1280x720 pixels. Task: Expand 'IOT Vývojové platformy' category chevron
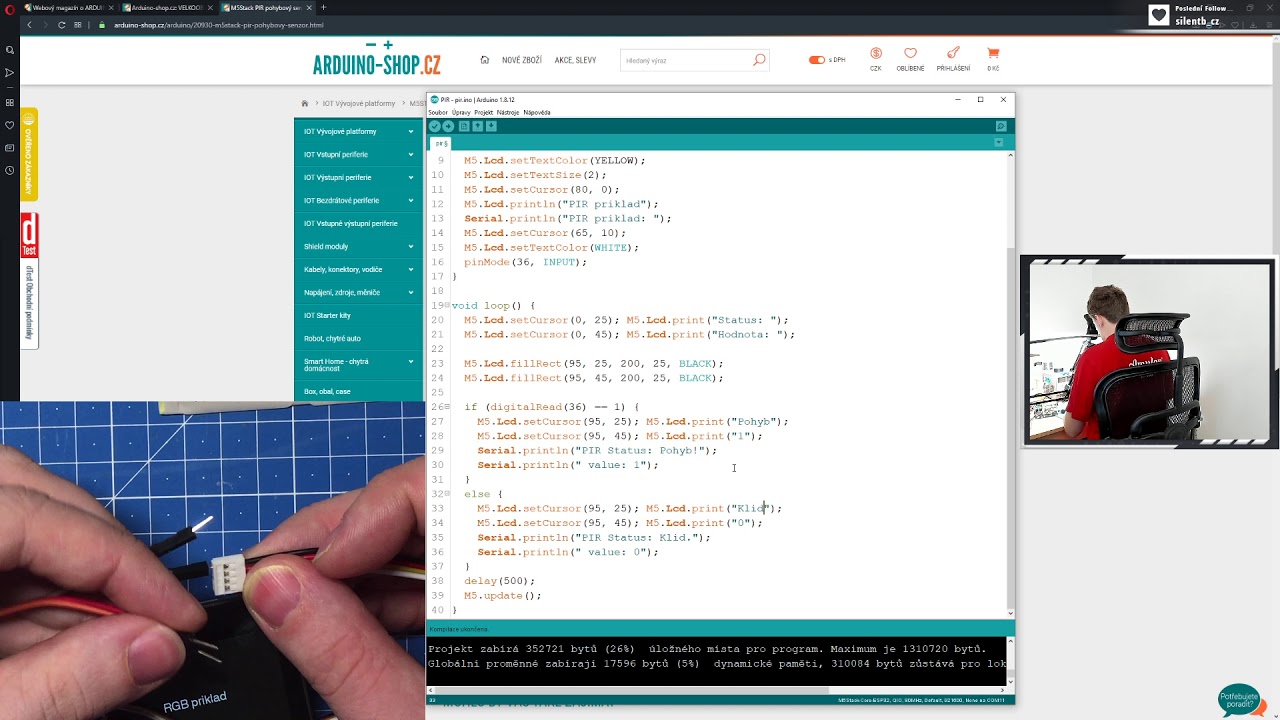[x=411, y=131]
